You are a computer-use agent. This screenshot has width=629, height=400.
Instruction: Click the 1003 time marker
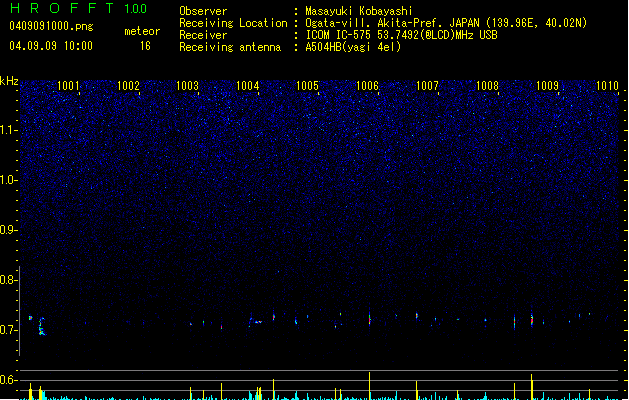click(187, 85)
